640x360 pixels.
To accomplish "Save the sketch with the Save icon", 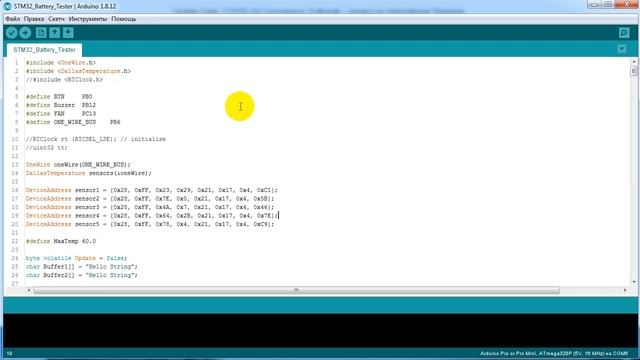I will point(68,33).
